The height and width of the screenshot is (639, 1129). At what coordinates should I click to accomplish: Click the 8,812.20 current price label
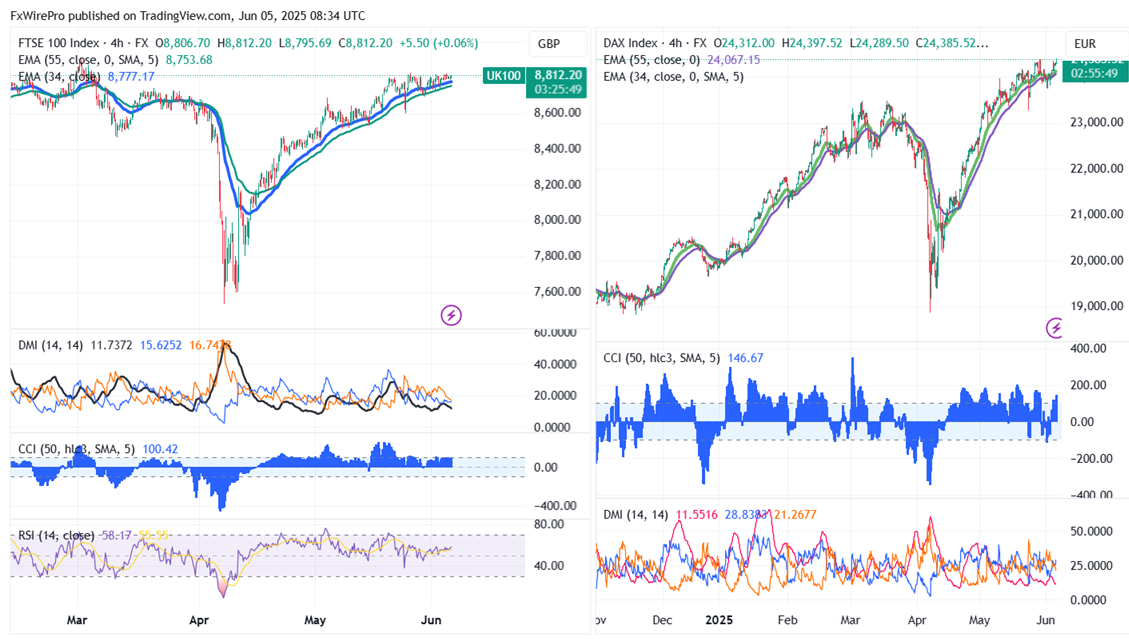557,75
